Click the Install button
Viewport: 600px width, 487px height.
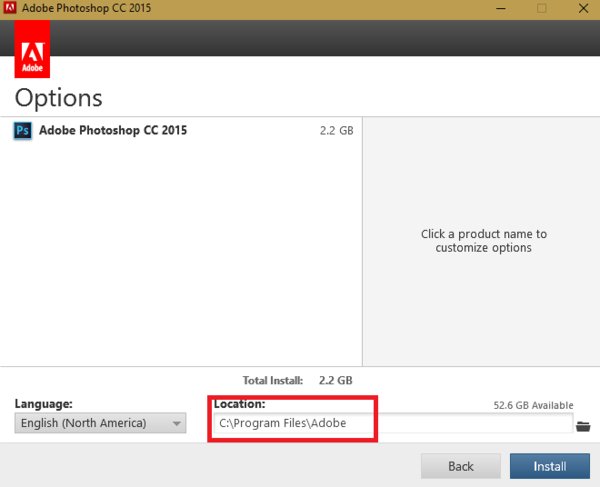coord(549,466)
